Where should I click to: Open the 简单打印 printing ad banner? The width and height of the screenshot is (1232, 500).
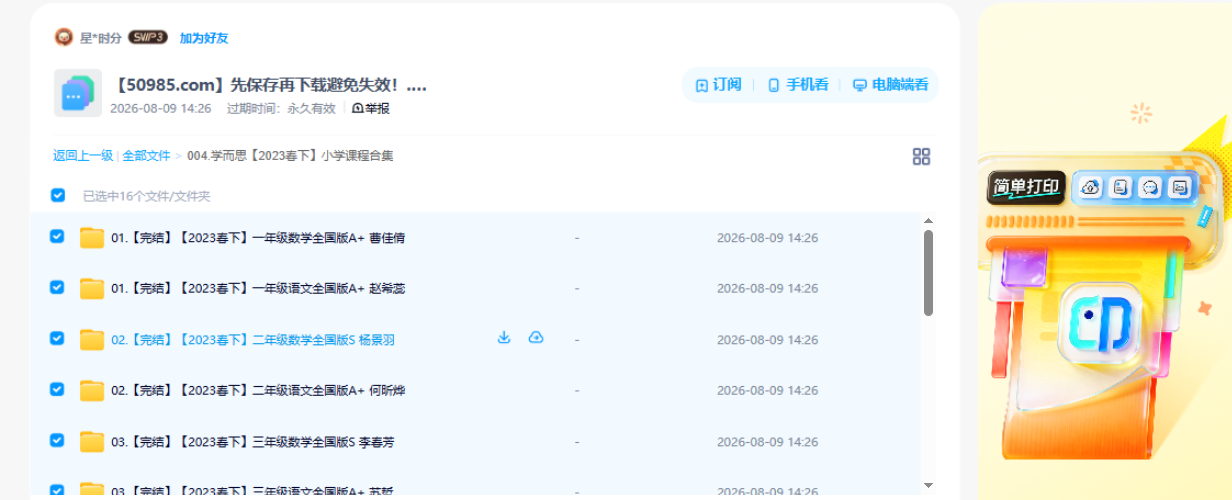point(1104,250)
